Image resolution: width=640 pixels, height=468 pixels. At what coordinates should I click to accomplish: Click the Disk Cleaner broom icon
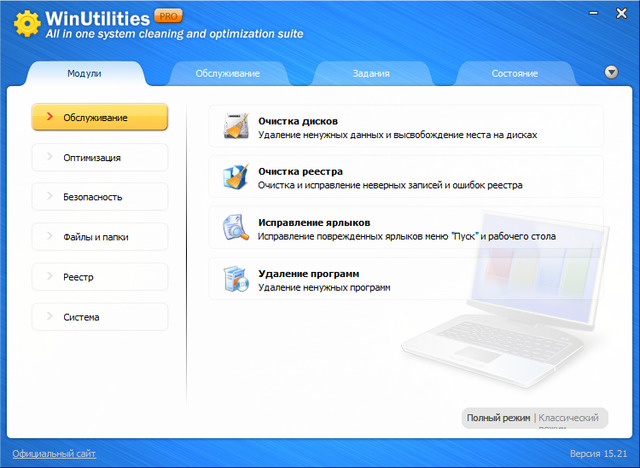point(236,126)
